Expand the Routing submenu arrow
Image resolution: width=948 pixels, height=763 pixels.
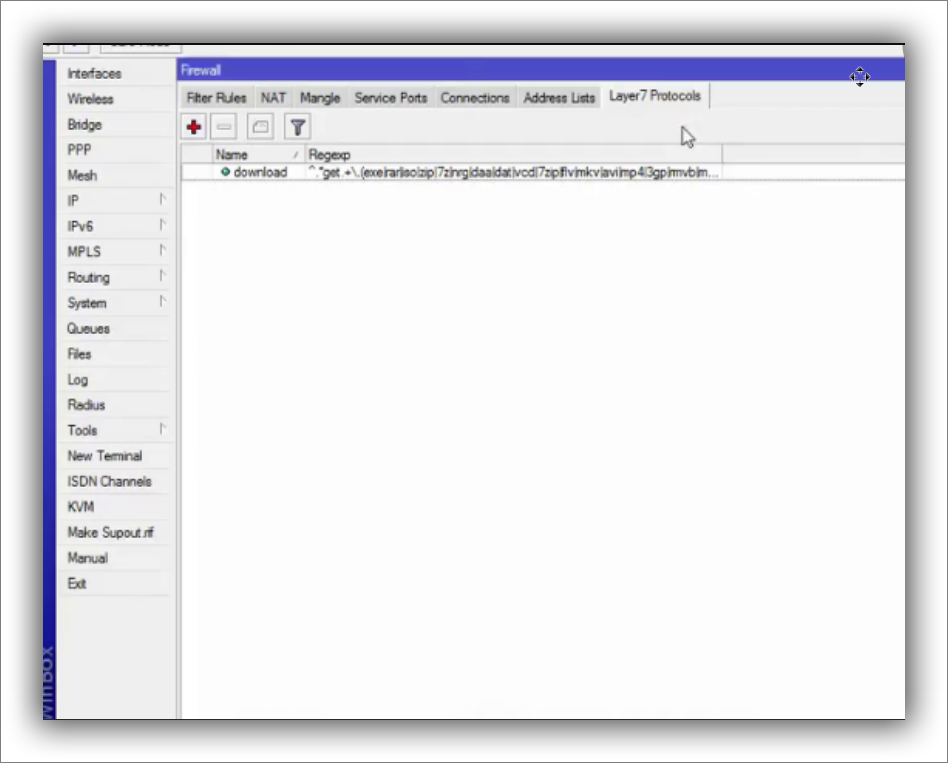(x=162, y=276)
